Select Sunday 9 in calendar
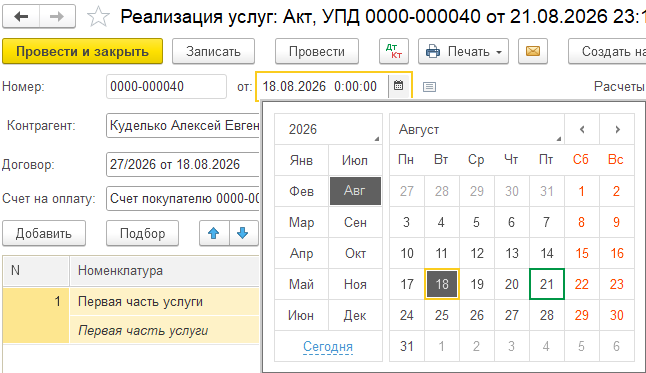Viewport: 646px width, 373px height. 617,222
